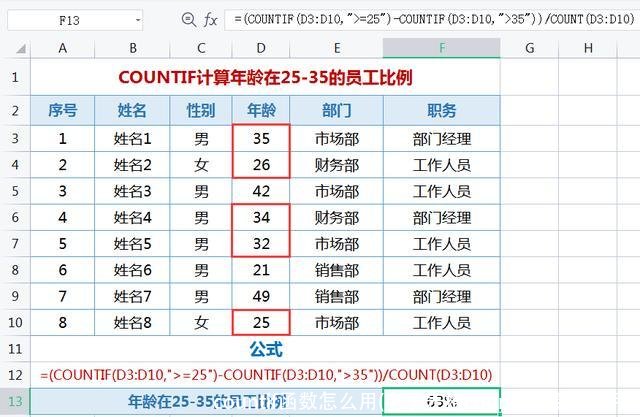Click 部门经理 cell in 姓名7 row
The width and height of the screenshot is (640, 417).
tap(442, 296)
